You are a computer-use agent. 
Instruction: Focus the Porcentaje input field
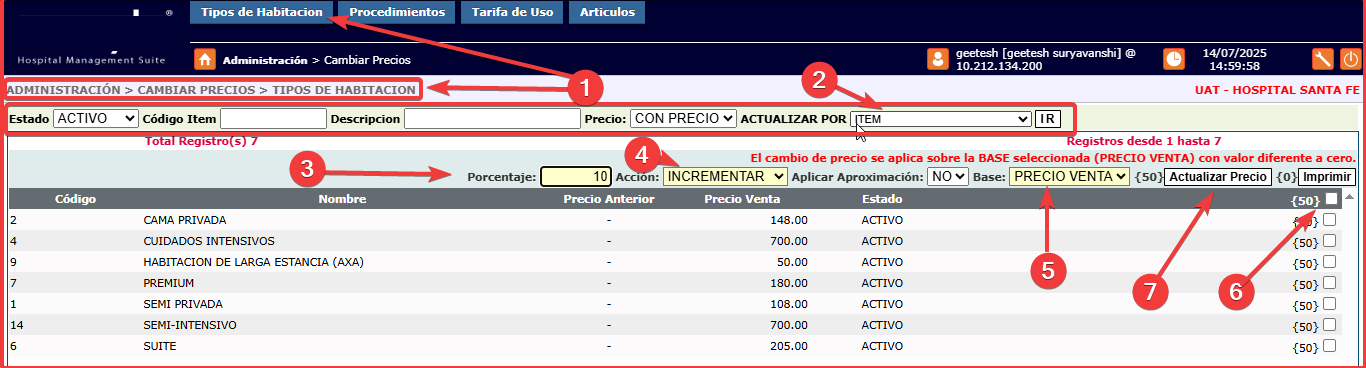(x=575, y=176)
